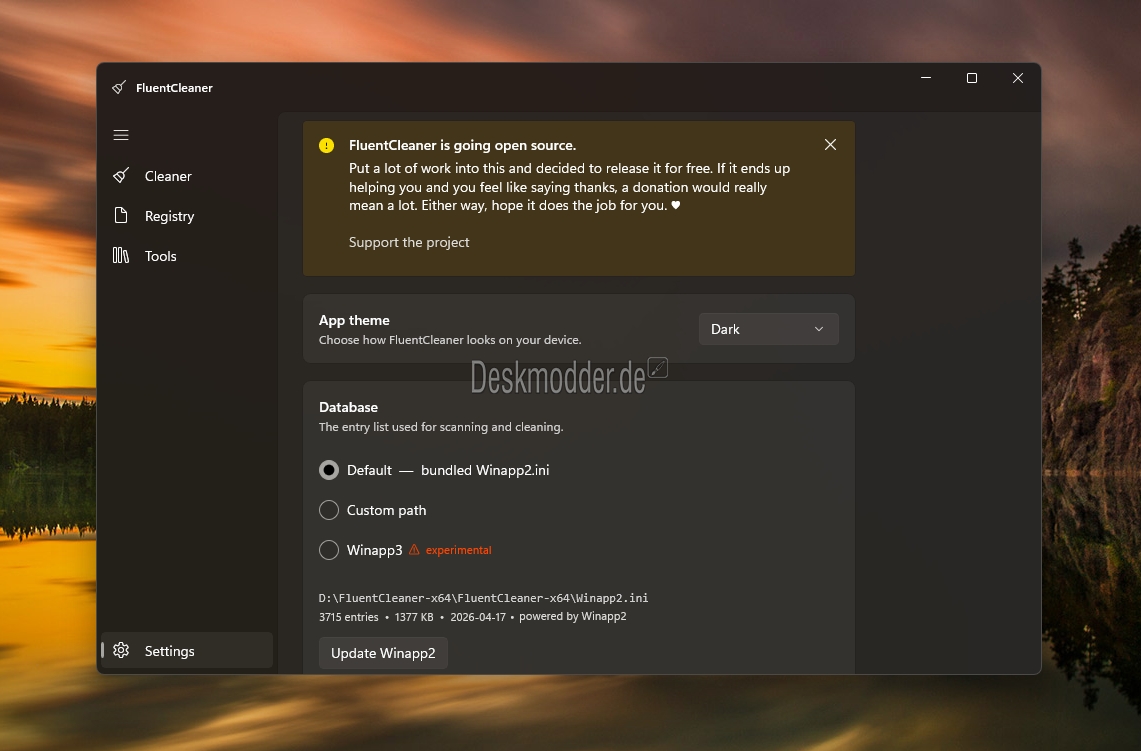This screenshot has width=1141, height=751.
Task: Maximize the FluentCleaner window
Action: tap(971, 78)
